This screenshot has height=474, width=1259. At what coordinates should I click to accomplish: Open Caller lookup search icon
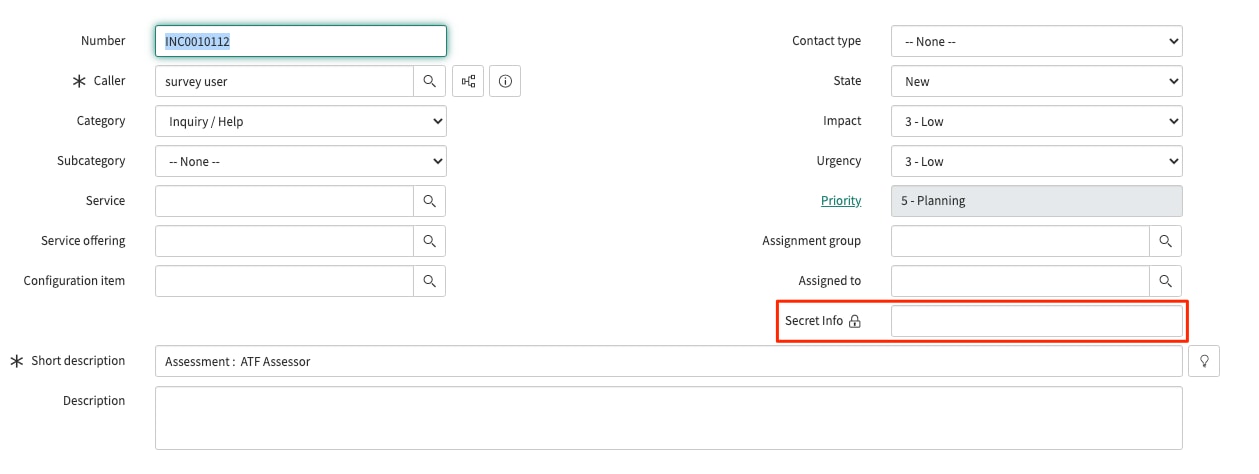point(430,81)
